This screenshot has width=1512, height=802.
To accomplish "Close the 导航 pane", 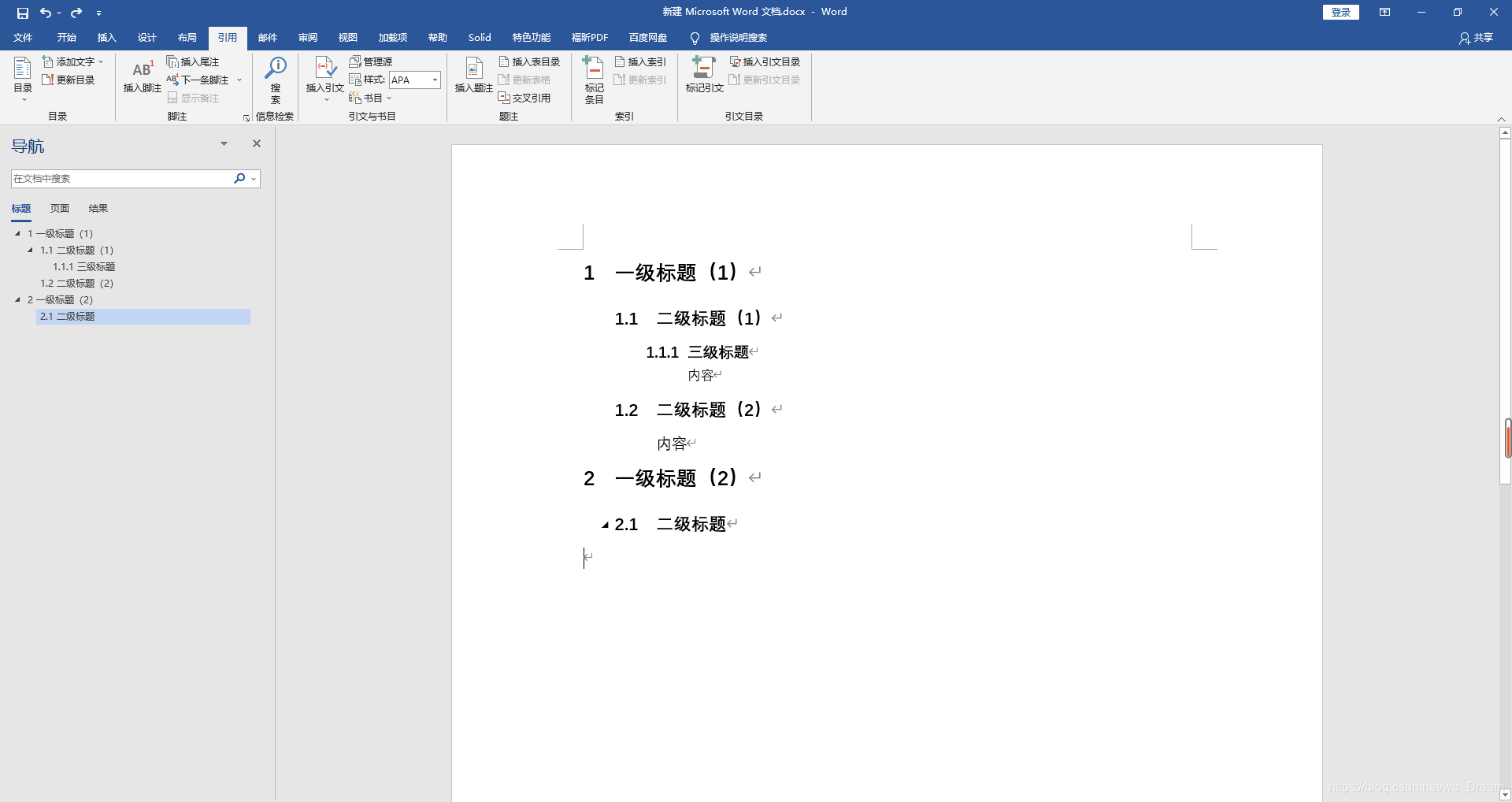I will click(256, 143).
